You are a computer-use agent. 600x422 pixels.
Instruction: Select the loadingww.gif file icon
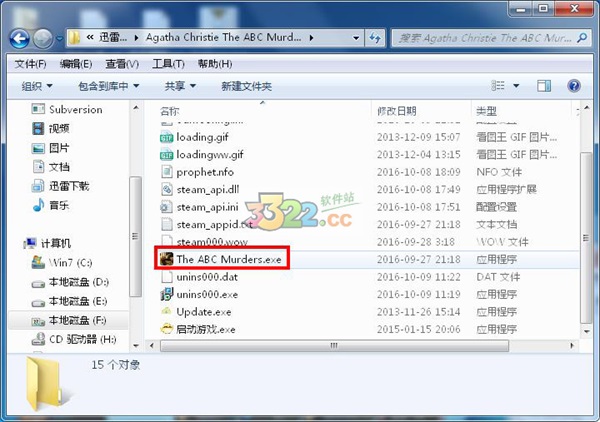(166, 155)
